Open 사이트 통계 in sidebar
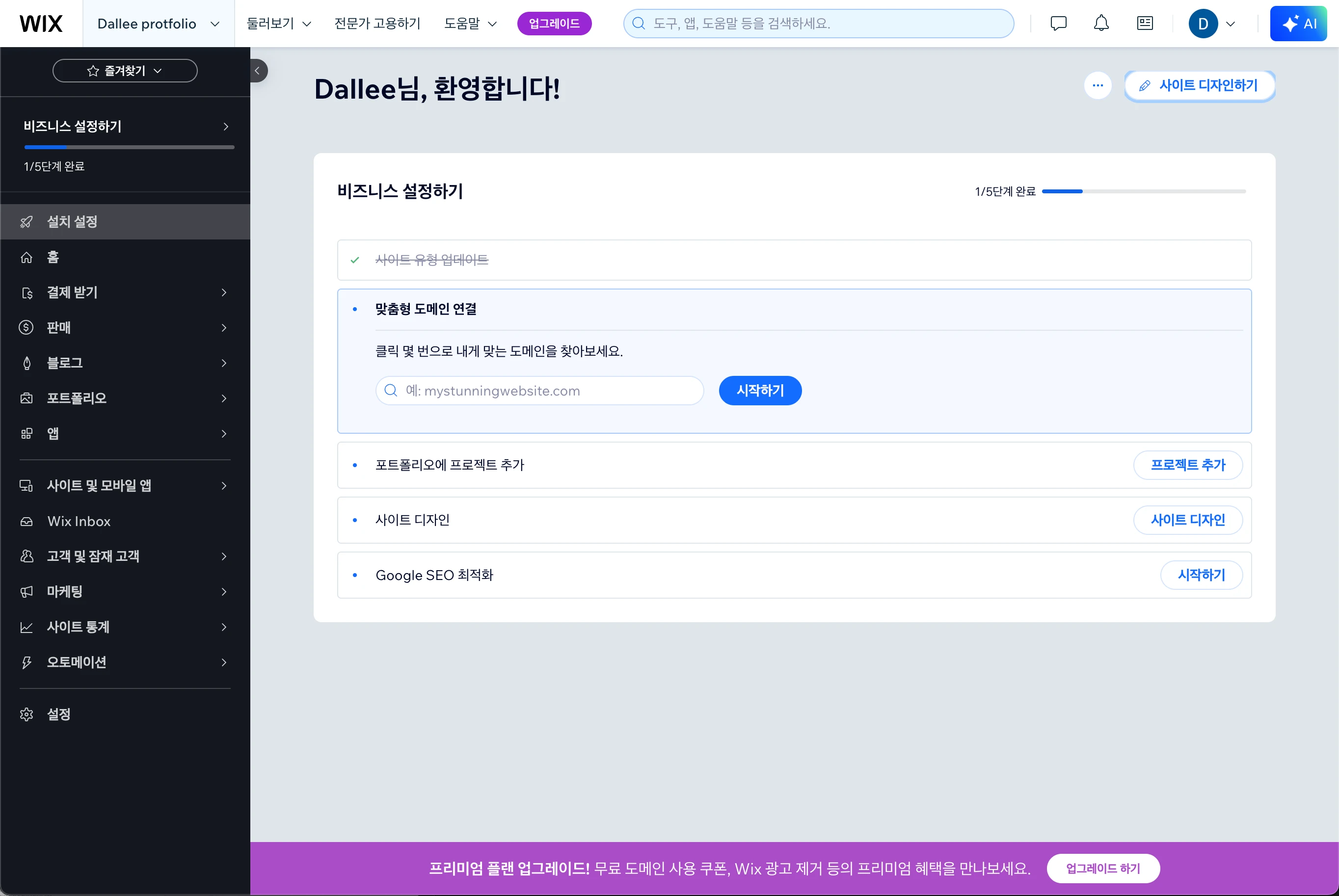Screen dimensions: 1339x896 [x=125, y=627]
